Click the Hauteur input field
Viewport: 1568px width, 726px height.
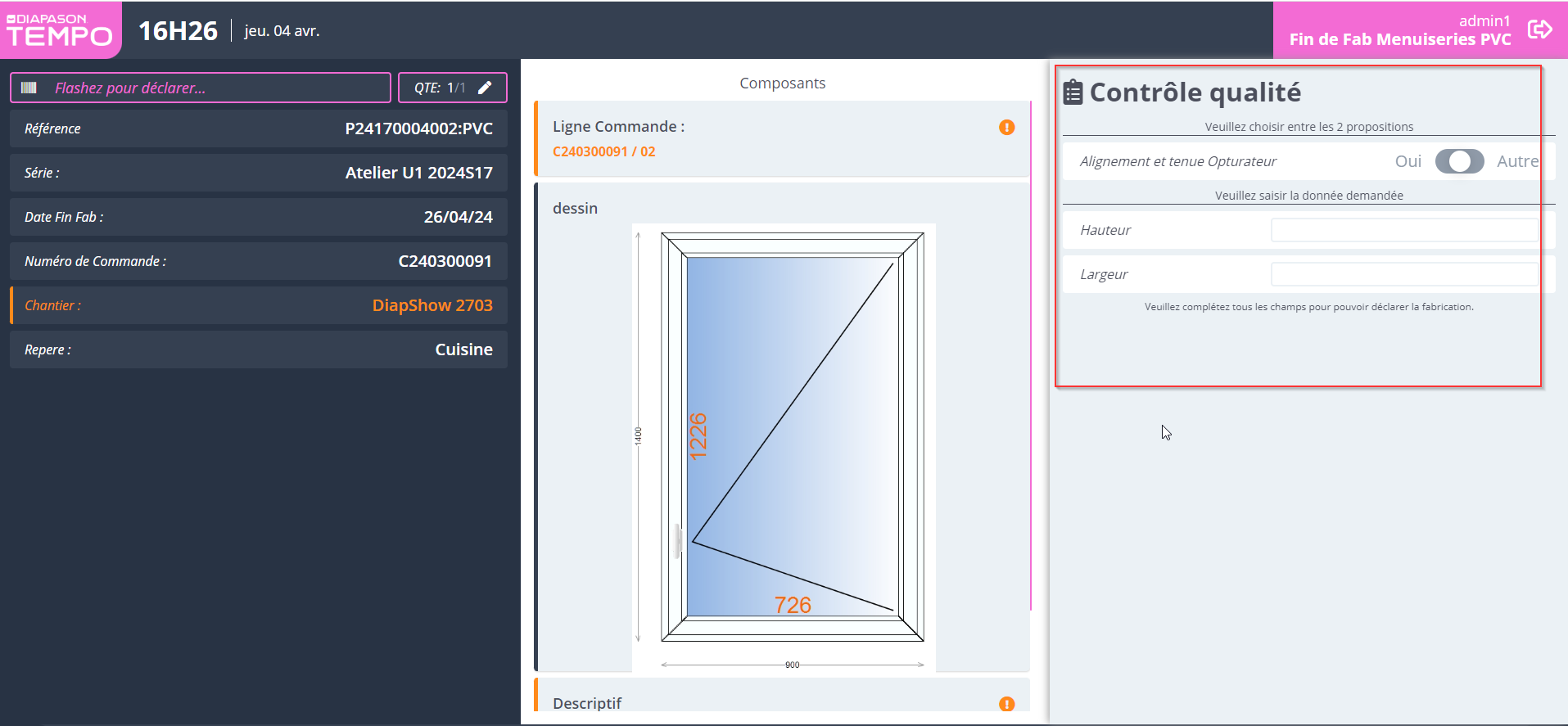point(1403,230)
